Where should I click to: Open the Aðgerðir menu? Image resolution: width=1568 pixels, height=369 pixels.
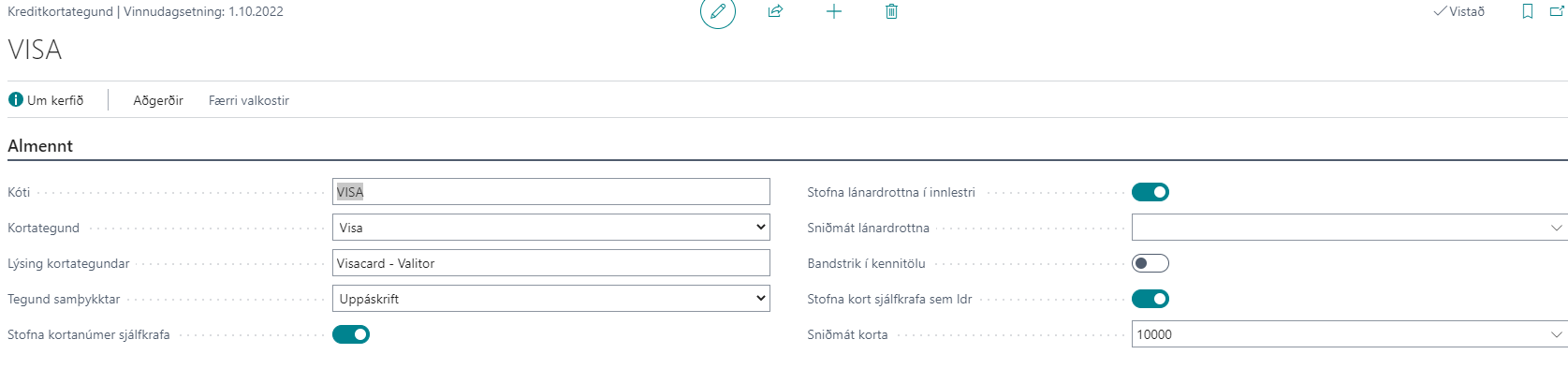tap(158, 100)
